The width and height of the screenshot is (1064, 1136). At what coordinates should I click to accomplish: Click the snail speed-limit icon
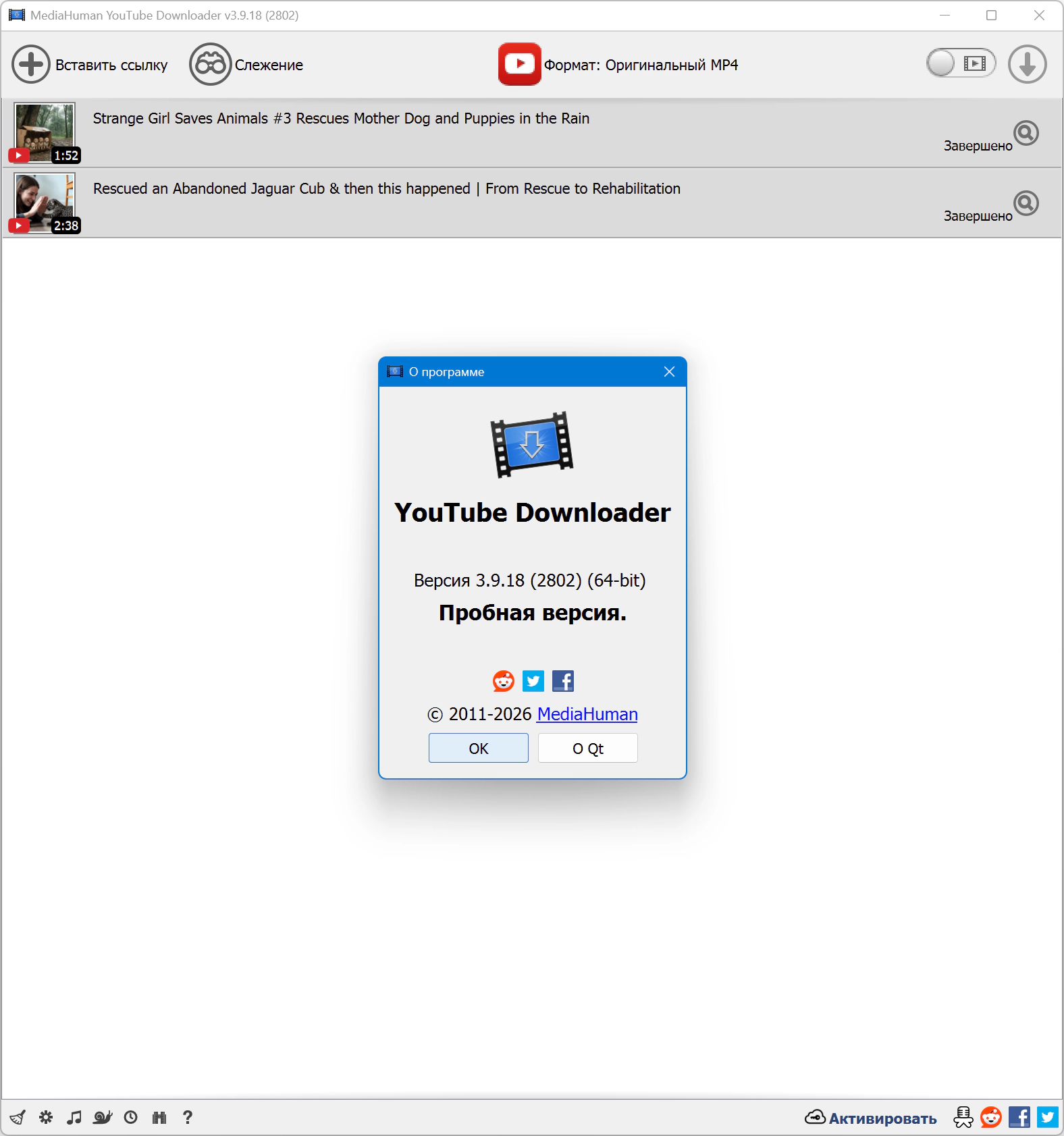pyautogui.click(x=103, y=1118)
